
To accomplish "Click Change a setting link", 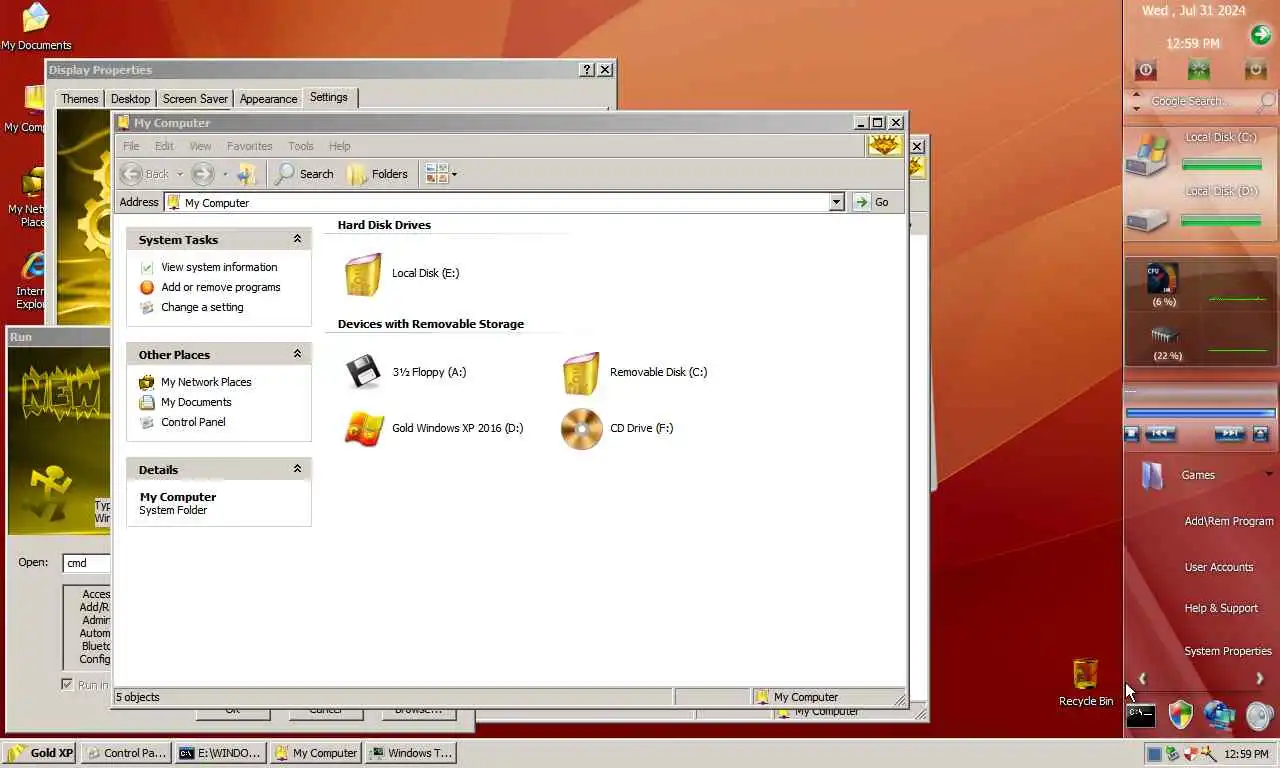I will tap(202, 307).
